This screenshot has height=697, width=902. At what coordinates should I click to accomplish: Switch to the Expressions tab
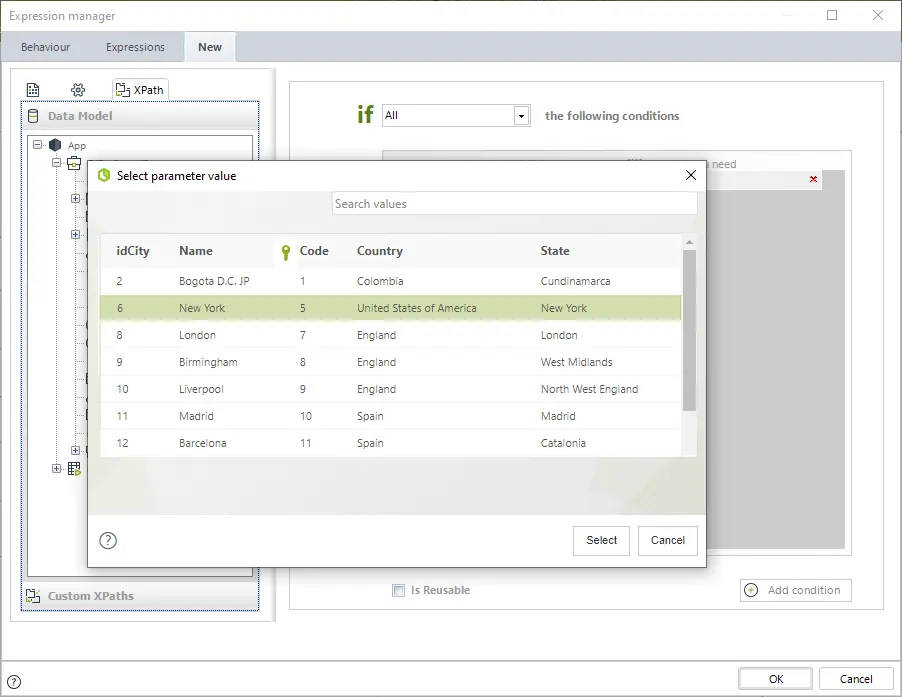135,47
